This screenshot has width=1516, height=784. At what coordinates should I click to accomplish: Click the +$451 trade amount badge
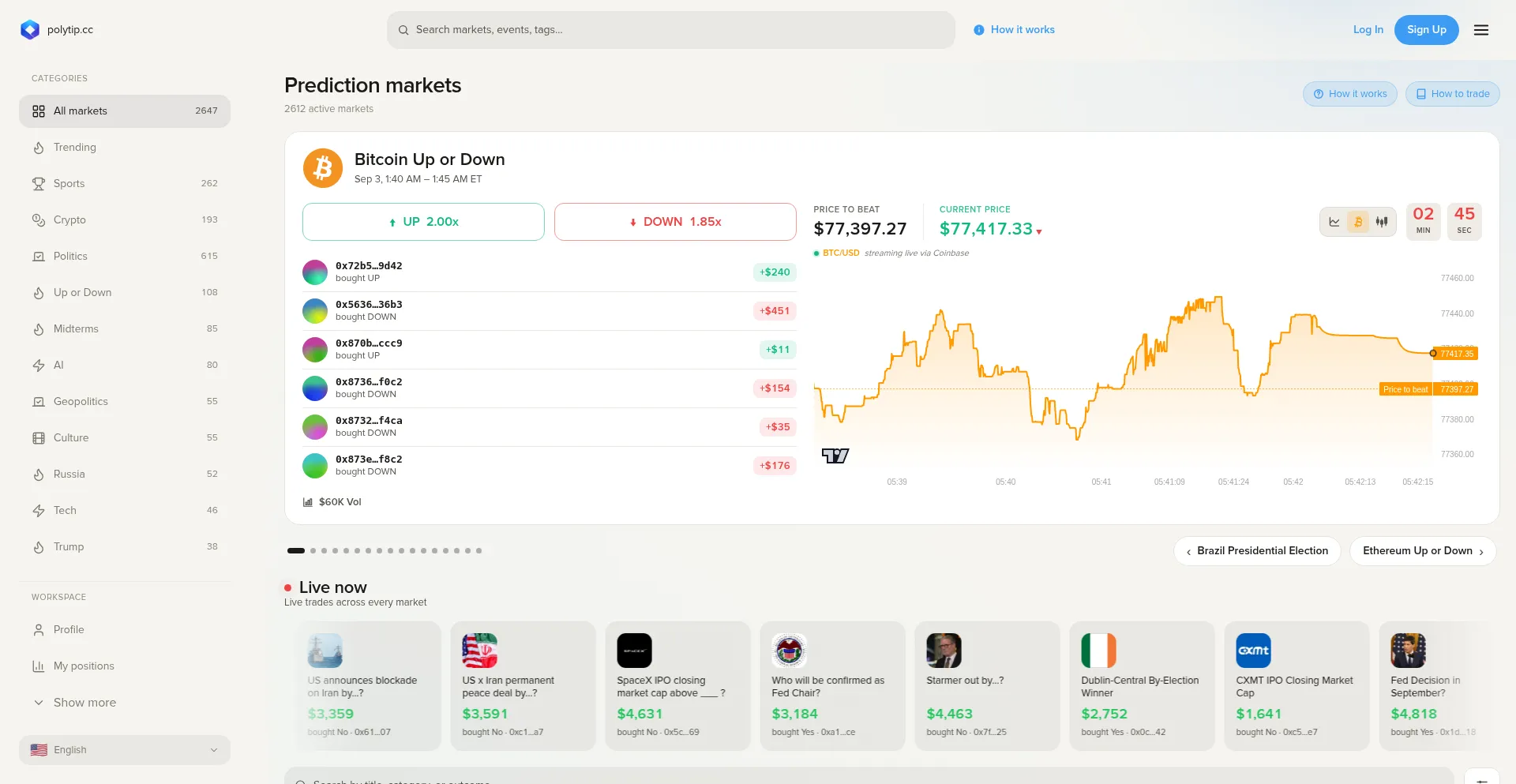[x=775, y=311]
